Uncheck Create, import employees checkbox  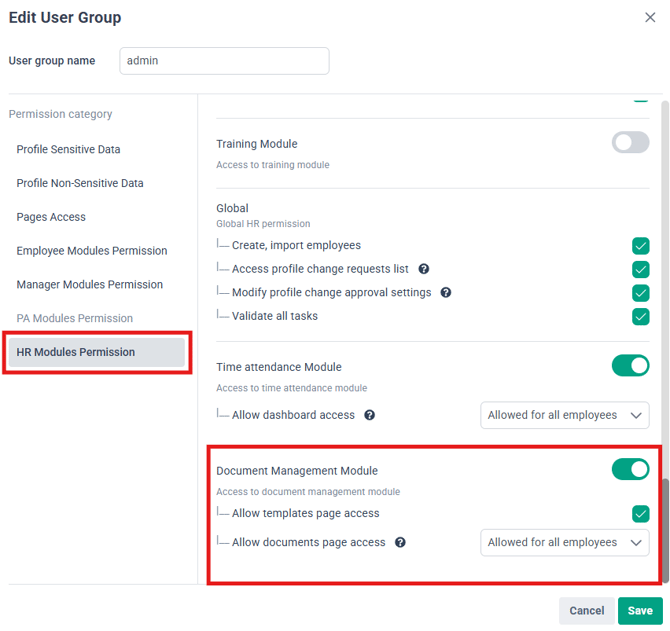(641, 246)
